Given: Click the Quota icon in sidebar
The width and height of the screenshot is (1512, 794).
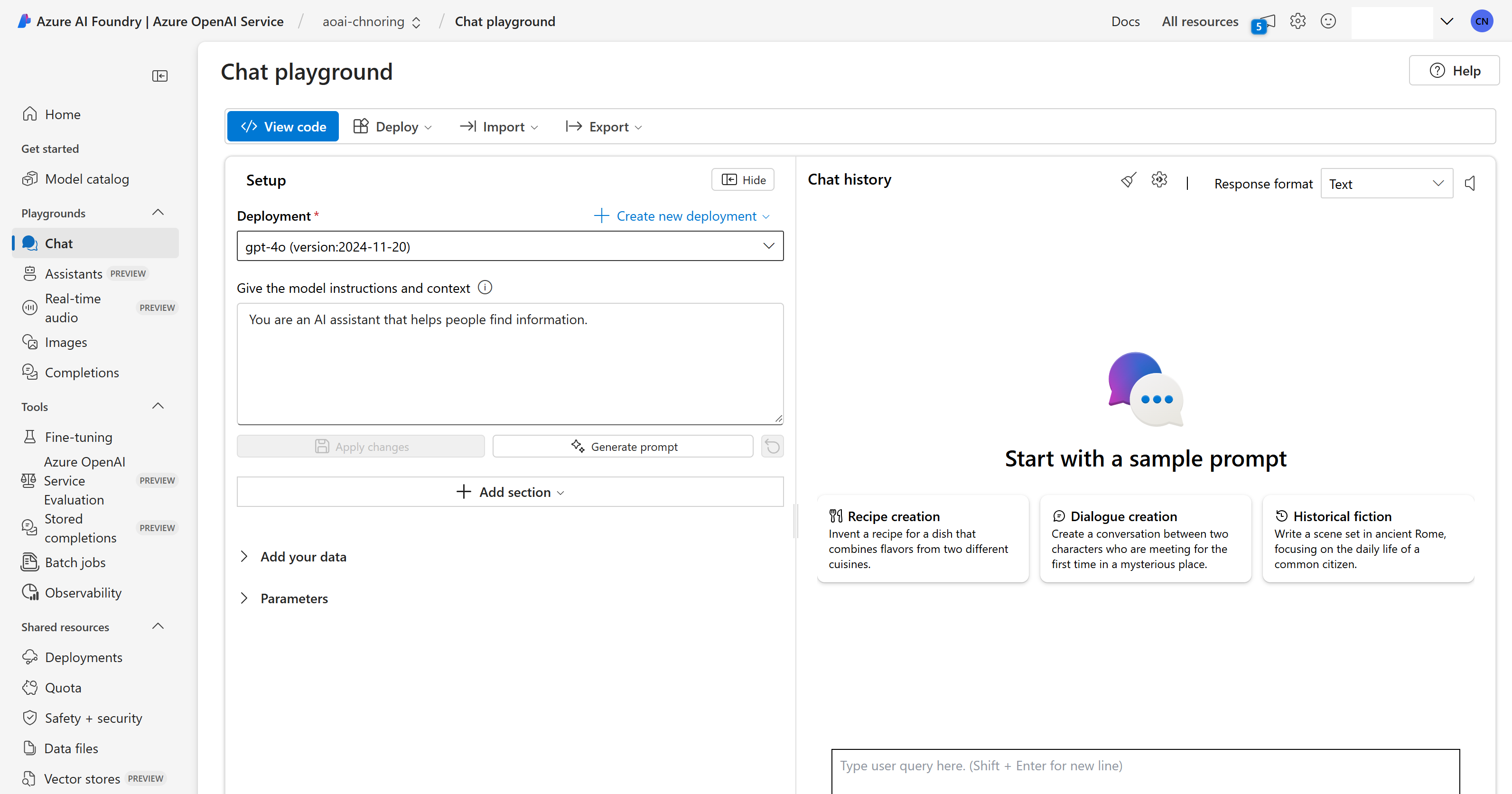Looking at the screenshot, I should (x=29, y=687).
